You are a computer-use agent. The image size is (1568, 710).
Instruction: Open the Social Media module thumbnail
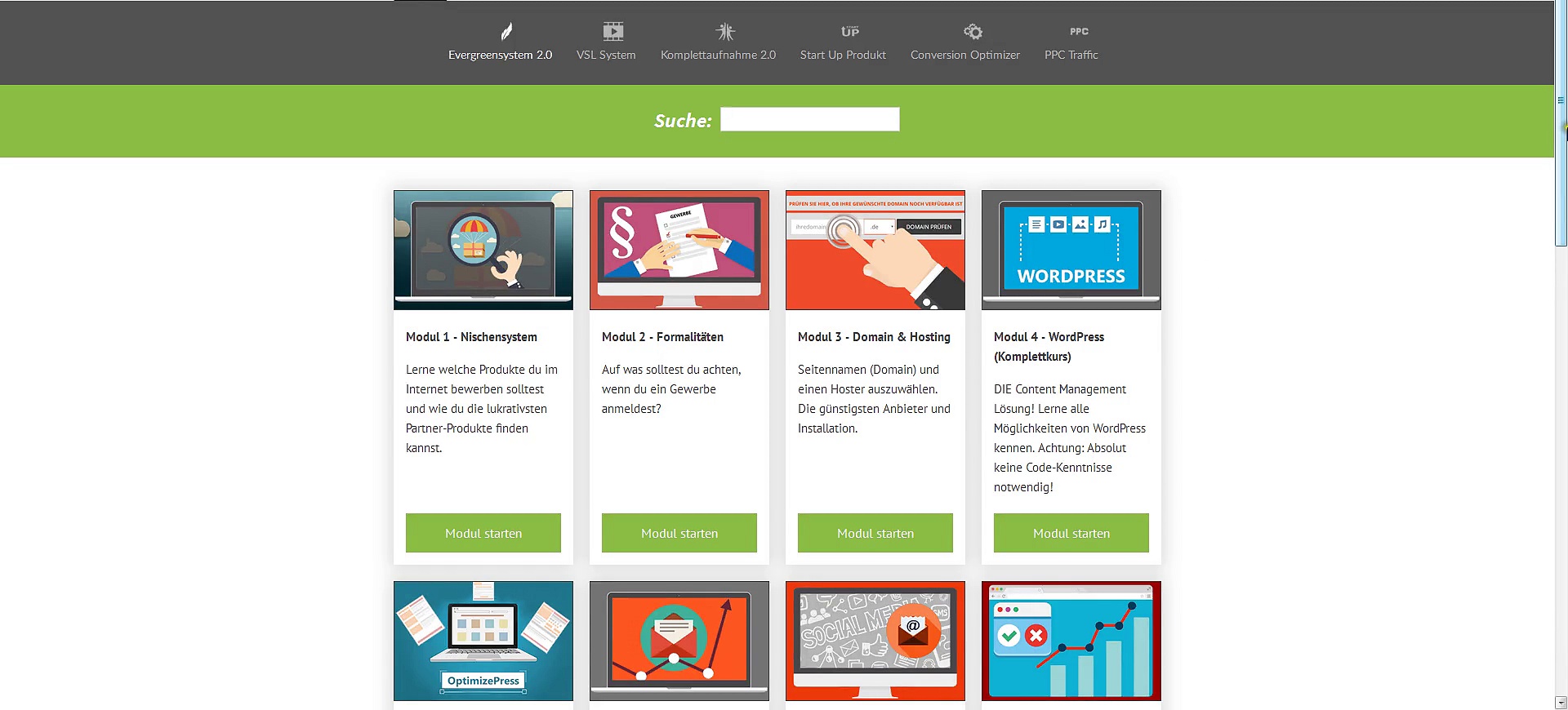coord(875,641)
